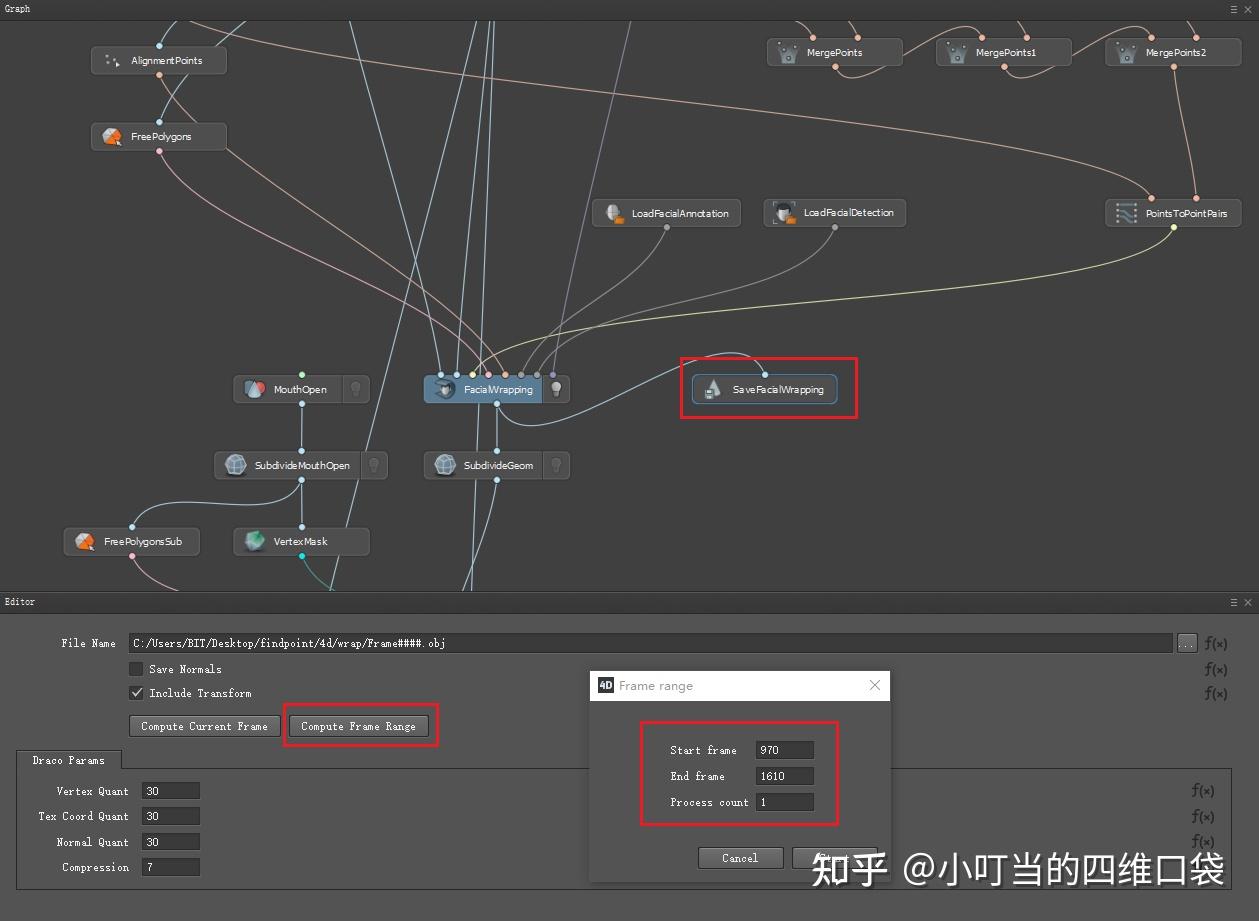This screenshot has width=1259, height=921.
Task: Click the browse button beside File Name
Action: [x=1186, y=643]
